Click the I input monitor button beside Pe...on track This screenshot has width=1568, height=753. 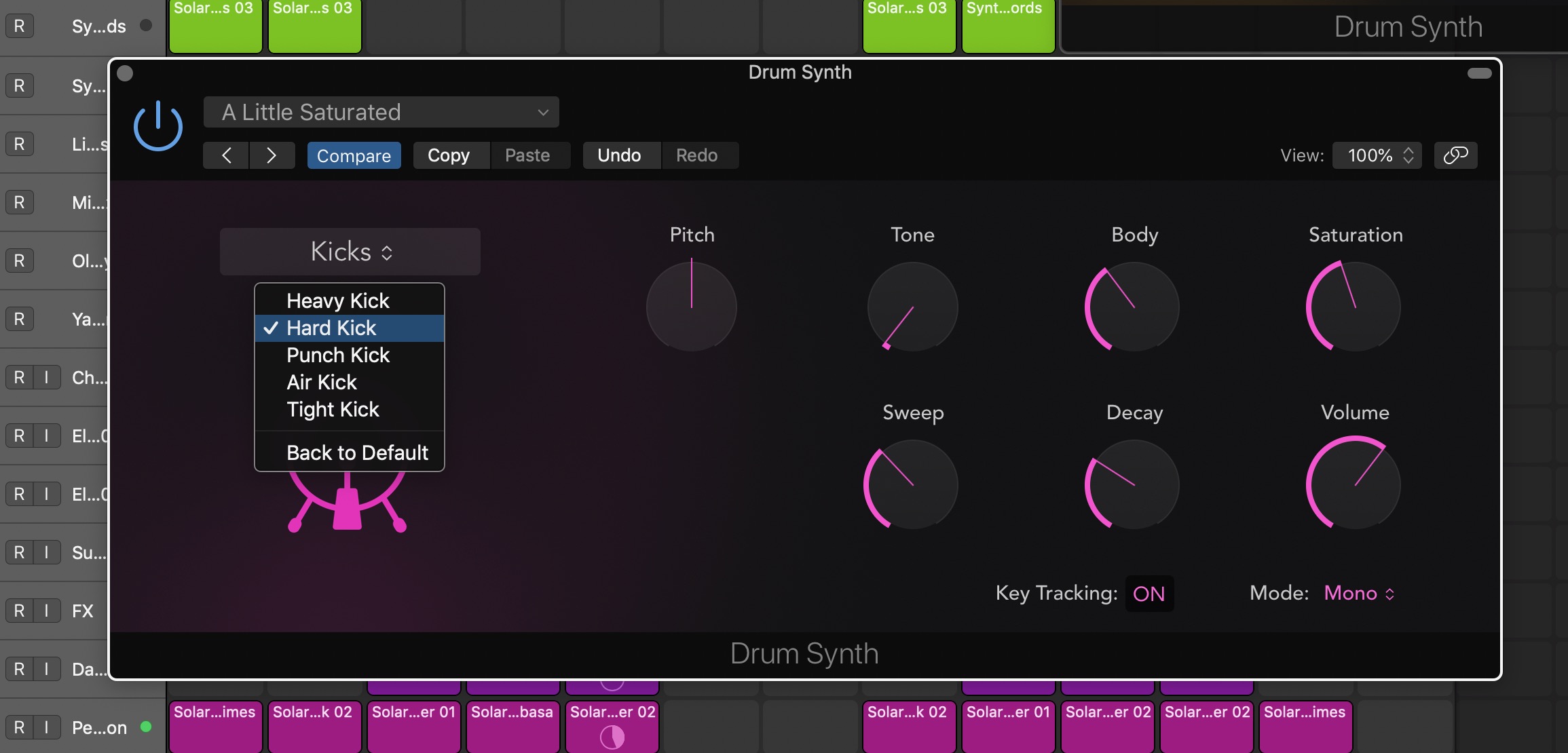pos(46,727)
